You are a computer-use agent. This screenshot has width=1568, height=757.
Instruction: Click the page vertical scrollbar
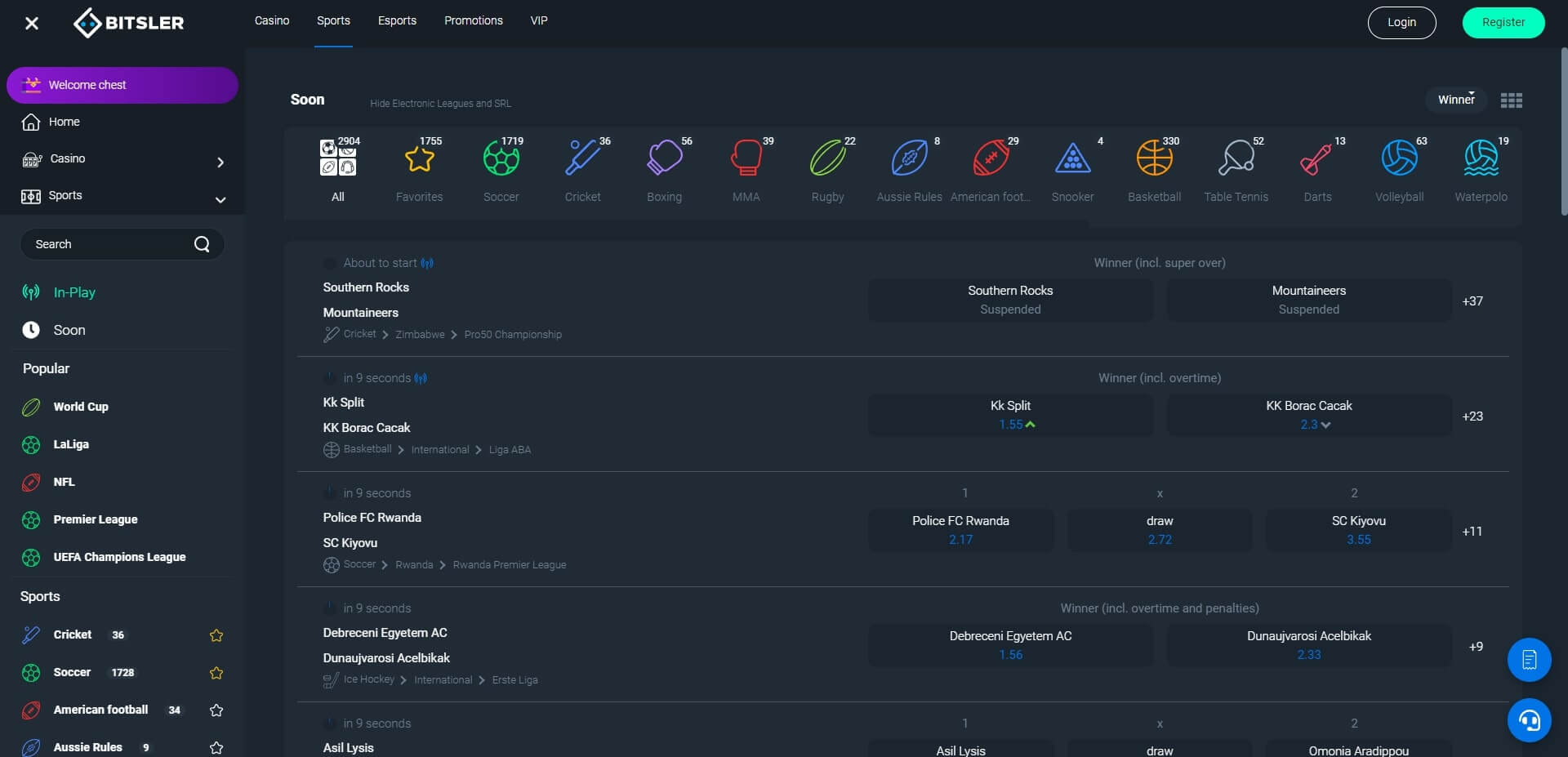1563,131
